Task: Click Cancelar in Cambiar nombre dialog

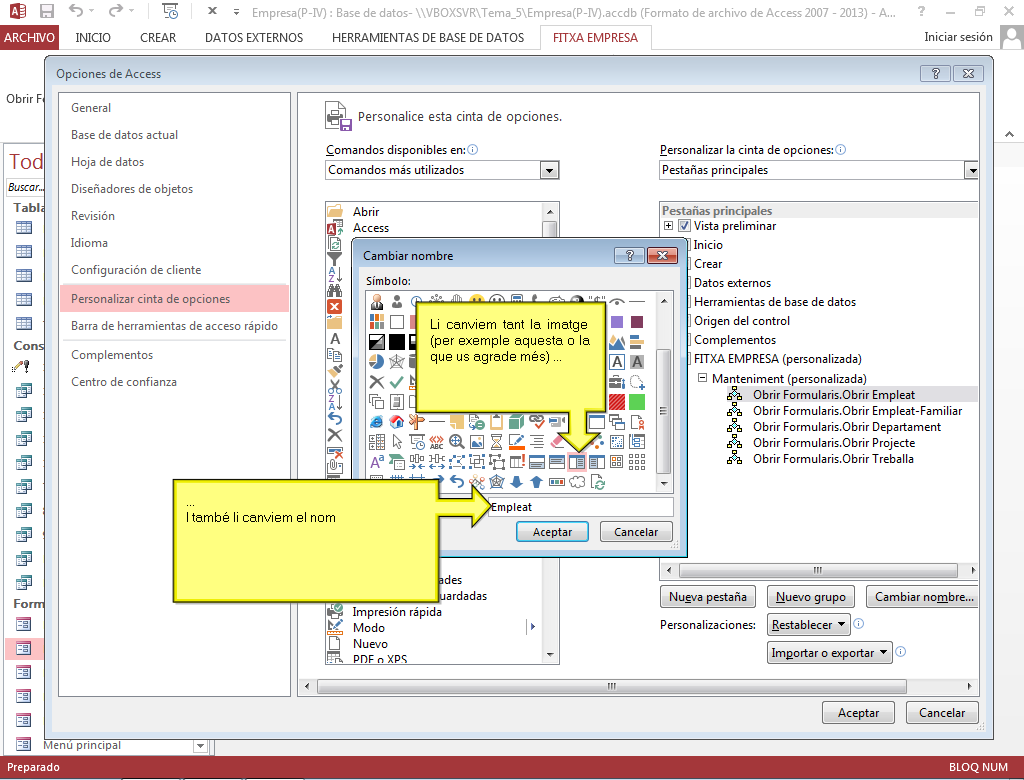Action: click(636, 532)
